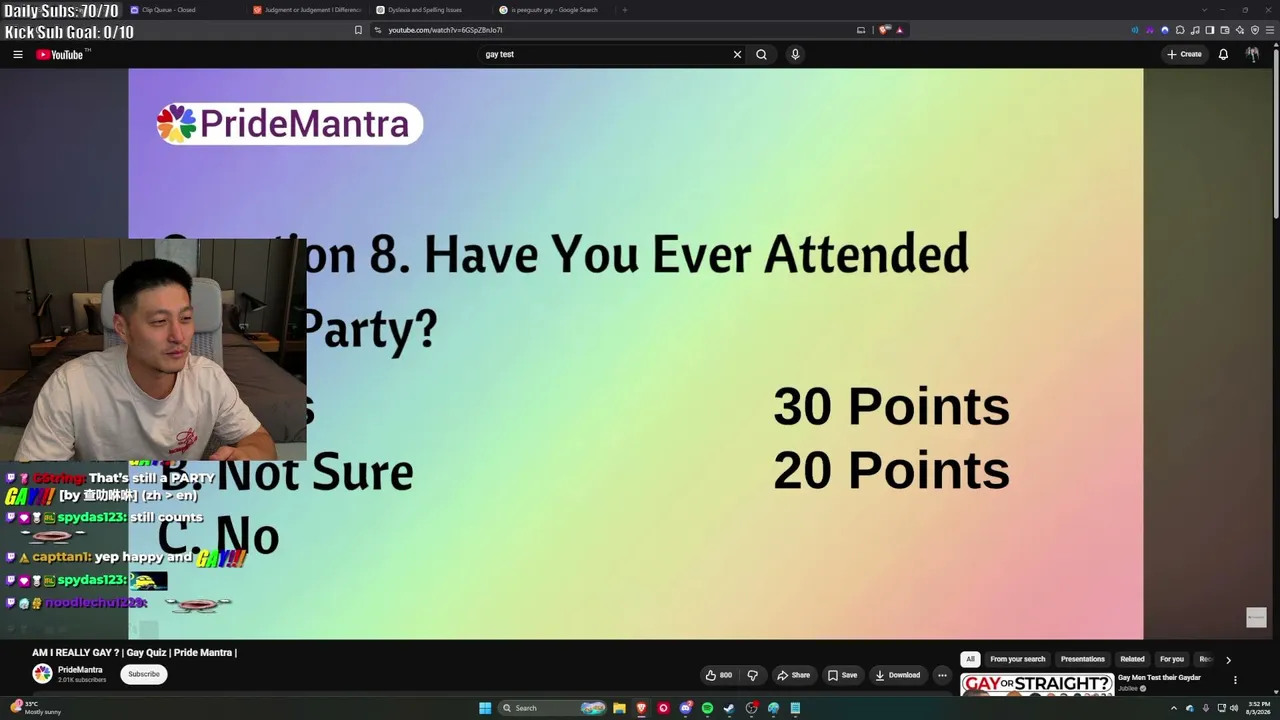
Task: Open the Gay or Straight video thumbnail
Action: click(1037, 685)
